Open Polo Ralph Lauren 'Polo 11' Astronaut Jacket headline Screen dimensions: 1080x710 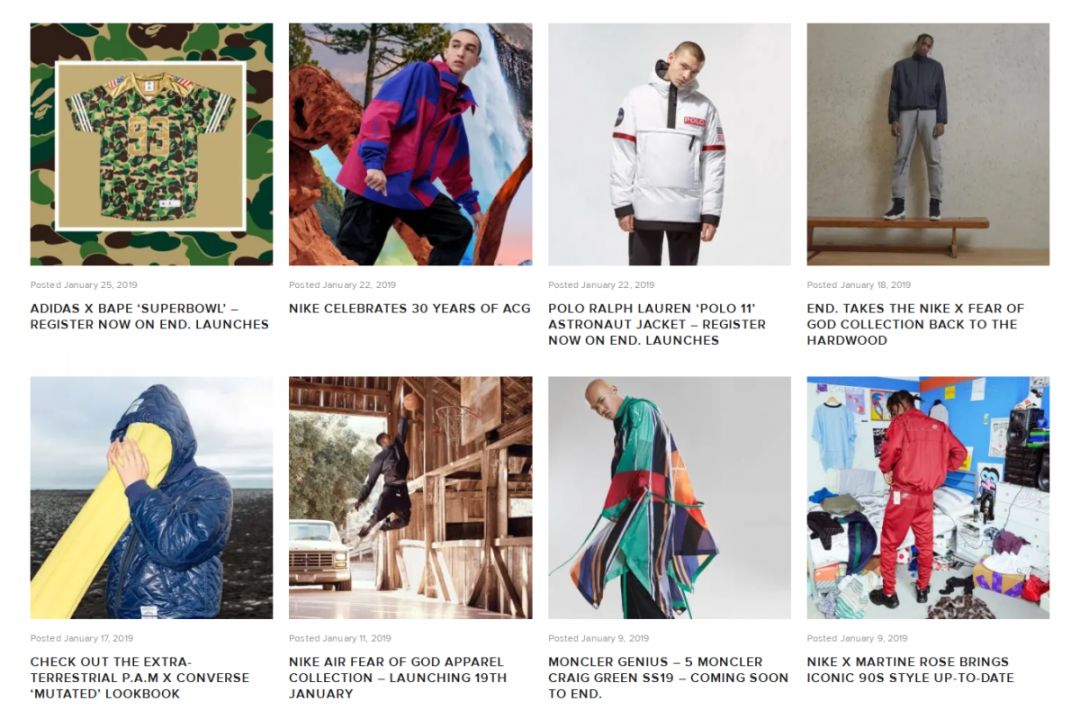[657, 324]
